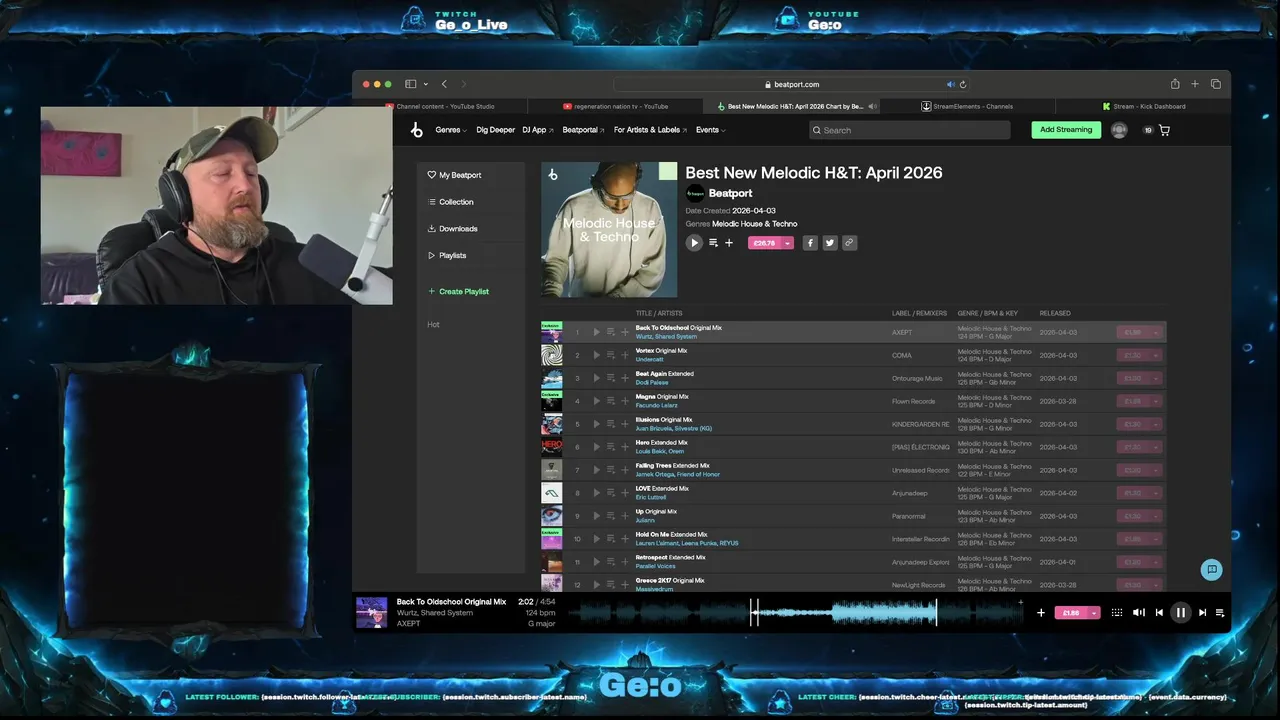Open Events dropdown menu
Screen dimensions: 1280x720
(x=710, y=130)
